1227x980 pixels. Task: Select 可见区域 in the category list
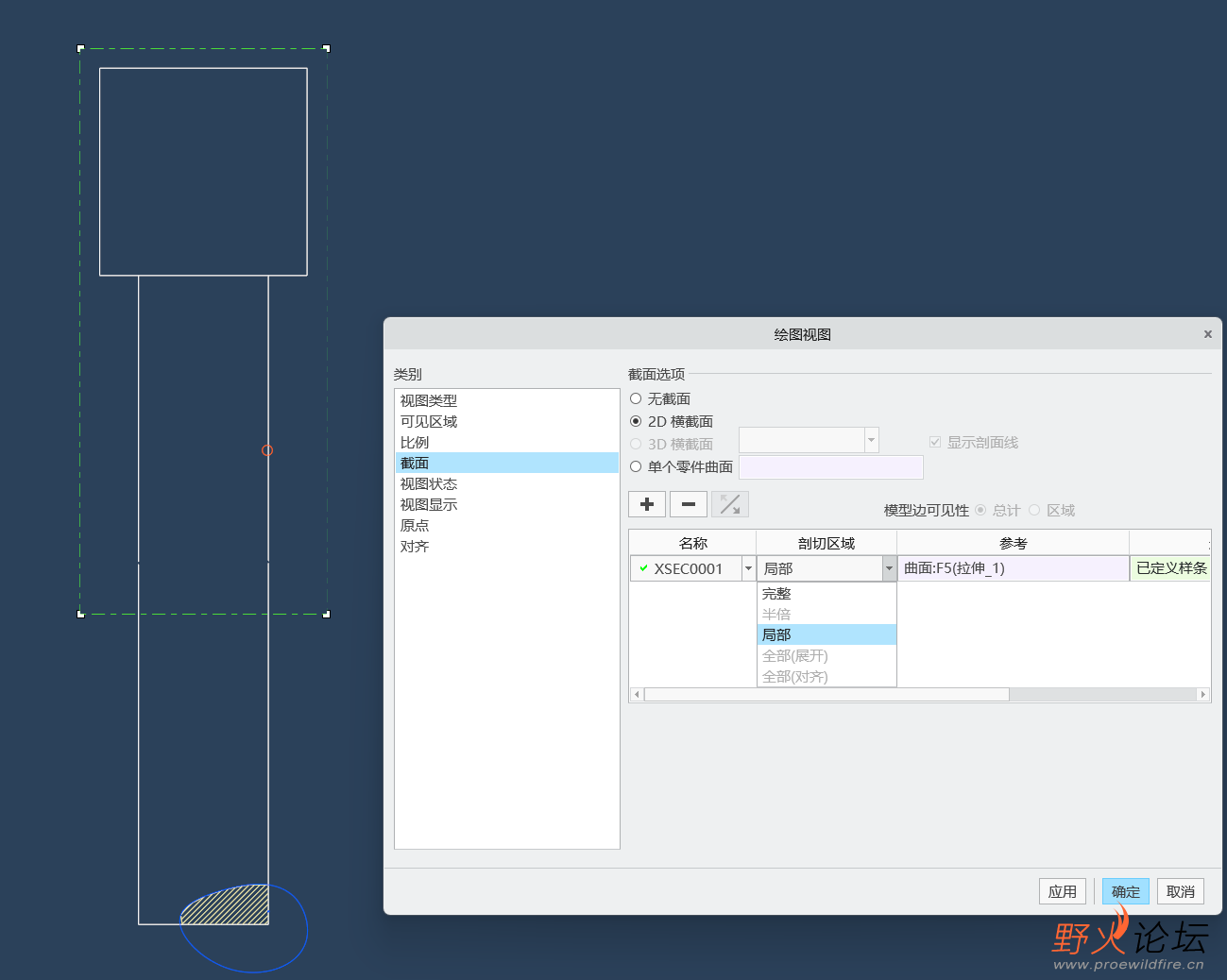506,421
